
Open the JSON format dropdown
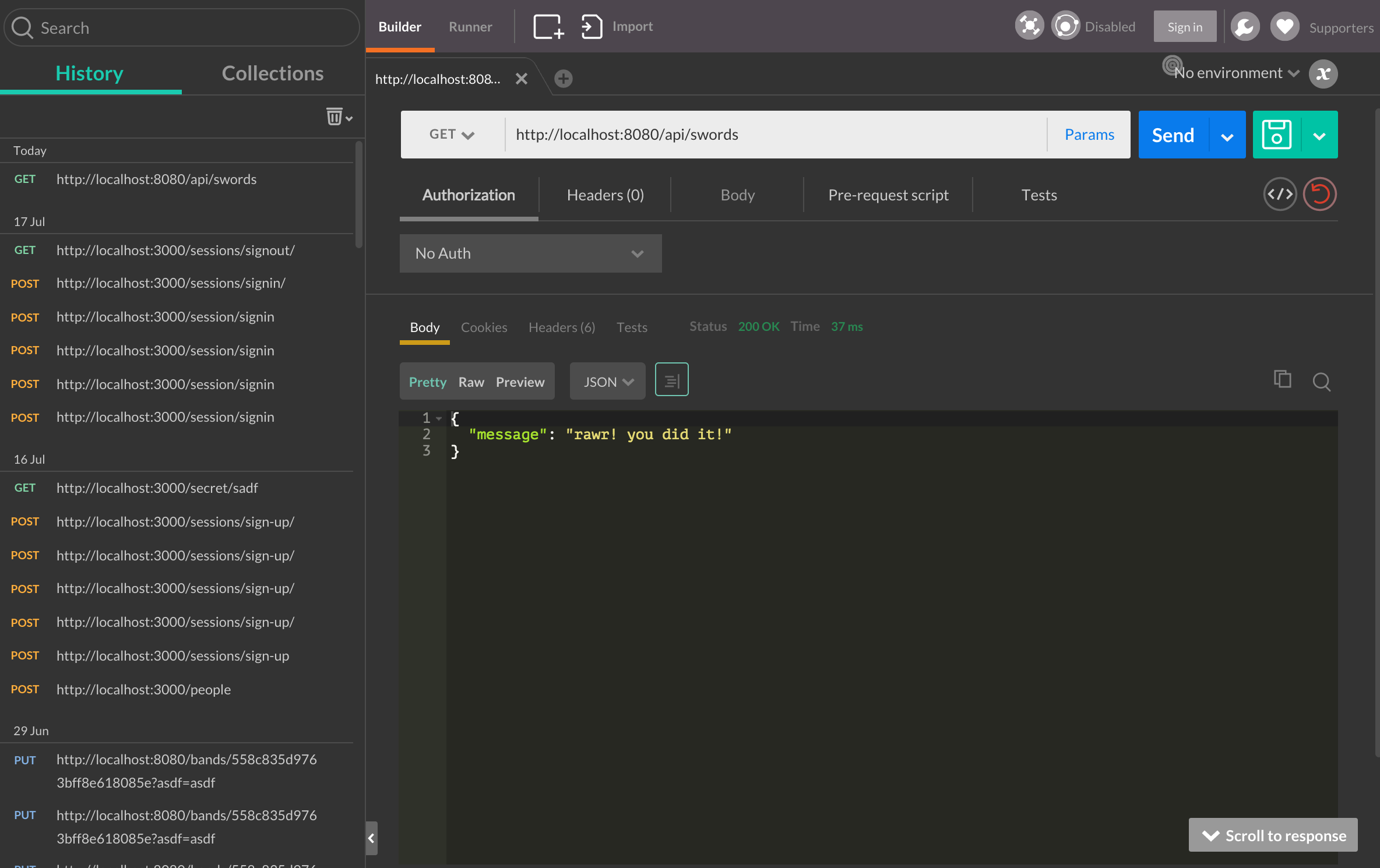tap(607, 382)
